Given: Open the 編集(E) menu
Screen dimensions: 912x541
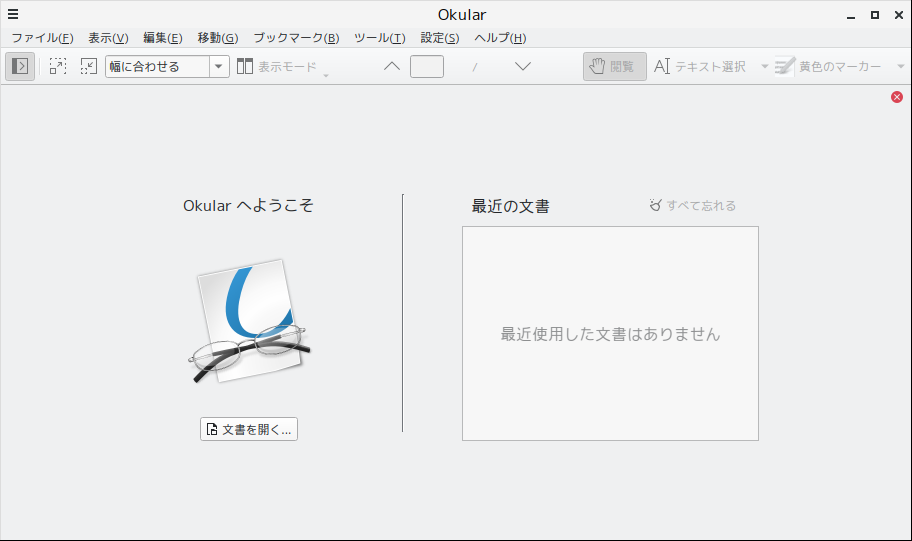Looking at the screenshot, I should coord(163,38).
